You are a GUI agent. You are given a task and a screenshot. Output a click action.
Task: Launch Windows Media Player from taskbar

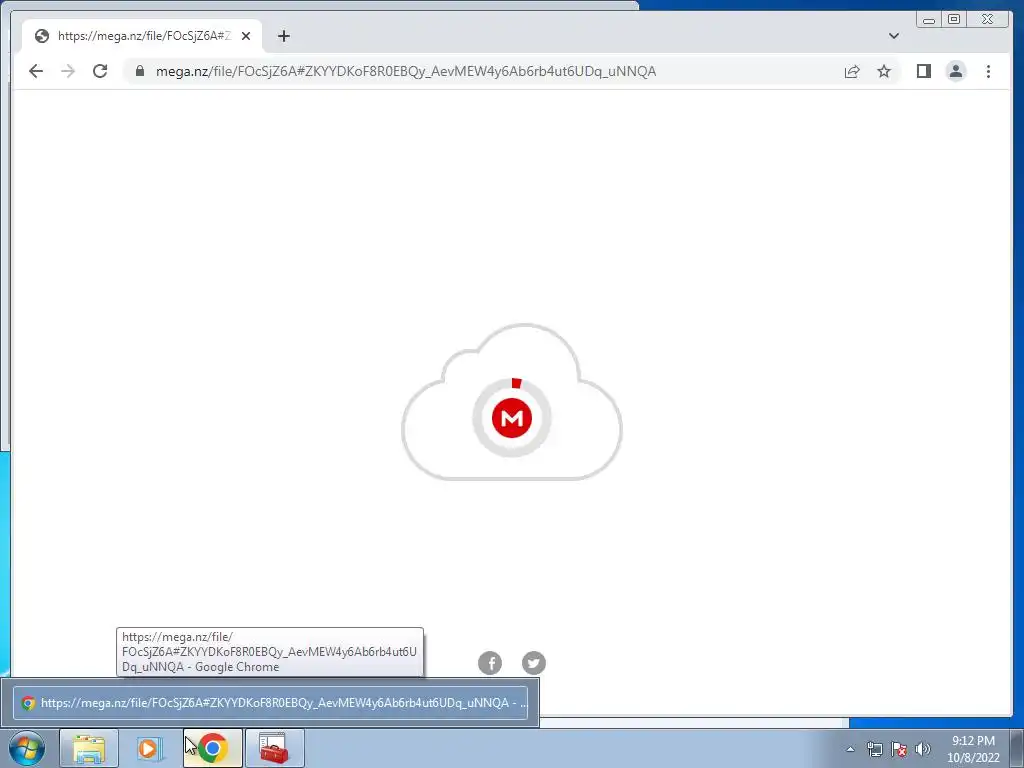[150, 748]
